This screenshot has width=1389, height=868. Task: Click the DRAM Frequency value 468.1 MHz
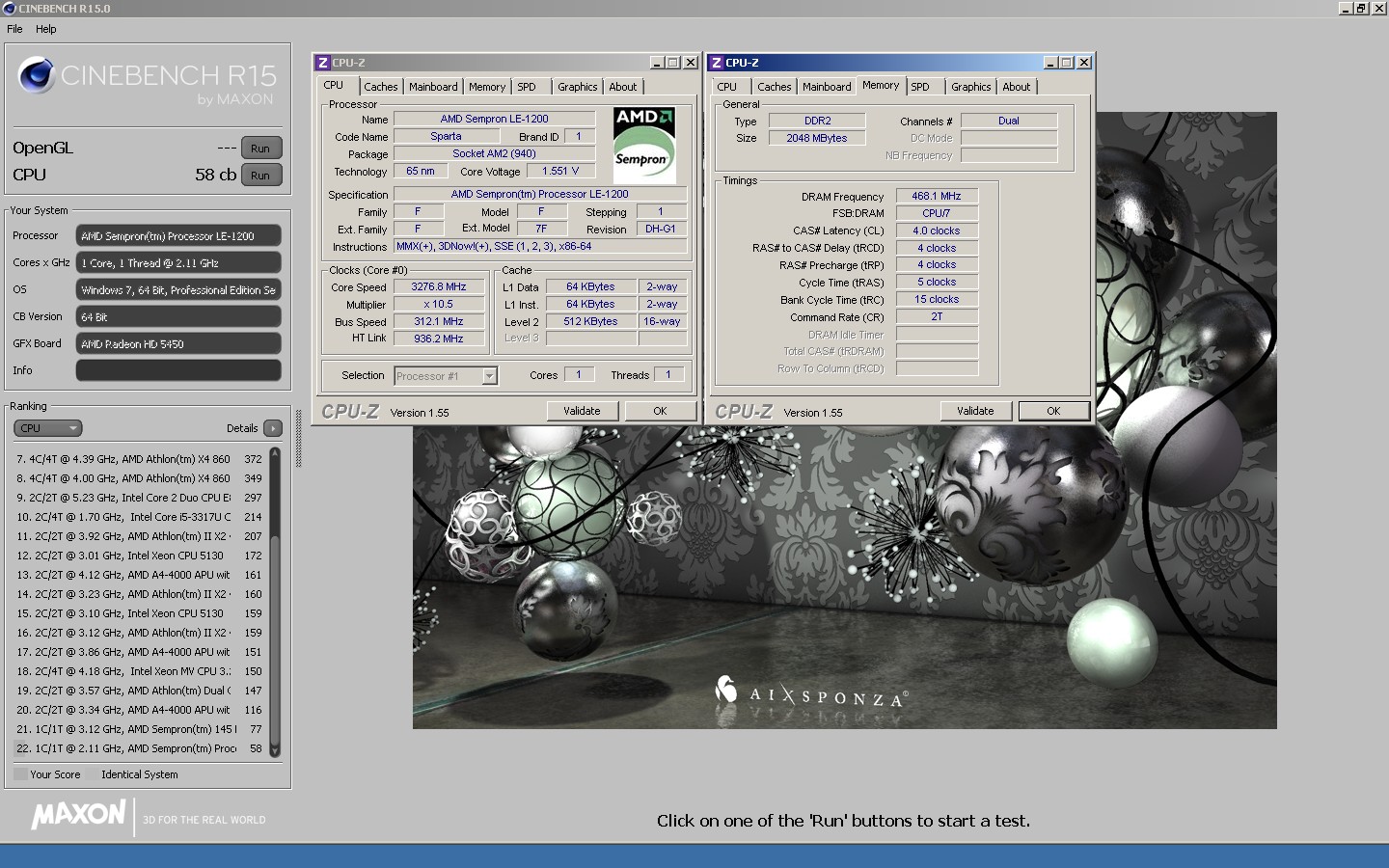pyautogui.click(x=937, y=196)
